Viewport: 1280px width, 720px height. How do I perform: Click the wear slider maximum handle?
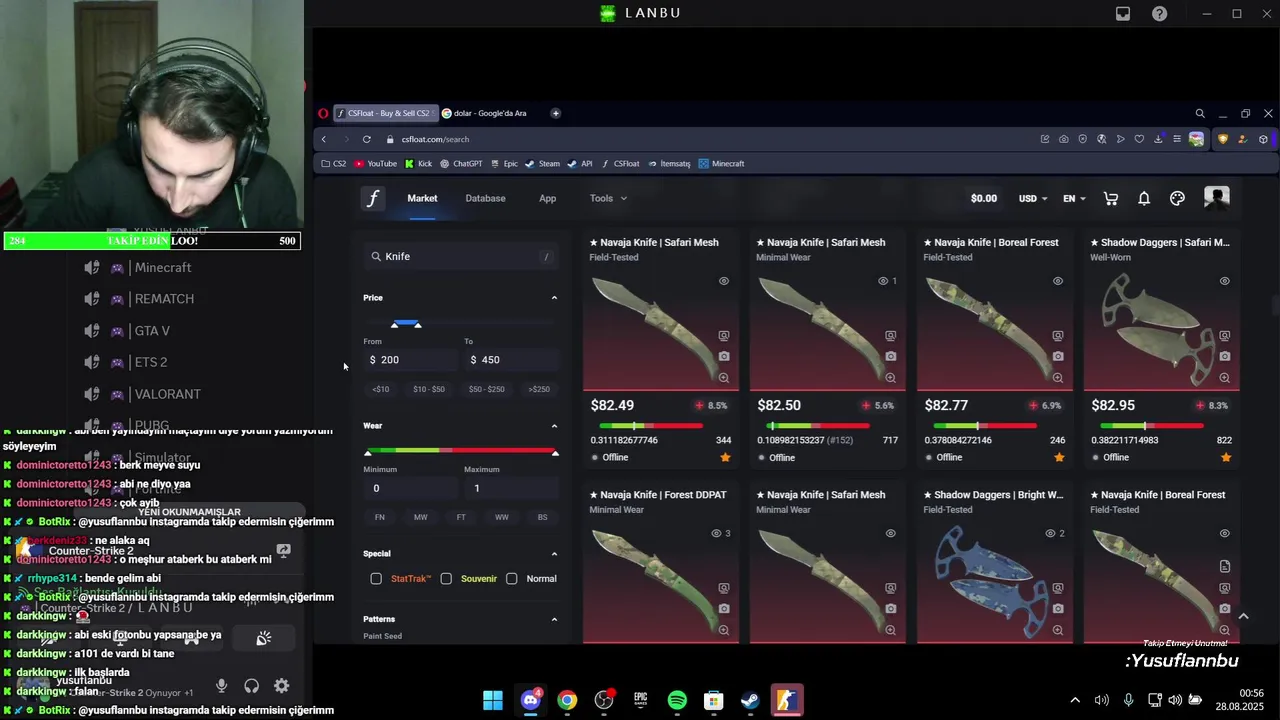pyautogui.click(x=555, y=453)
